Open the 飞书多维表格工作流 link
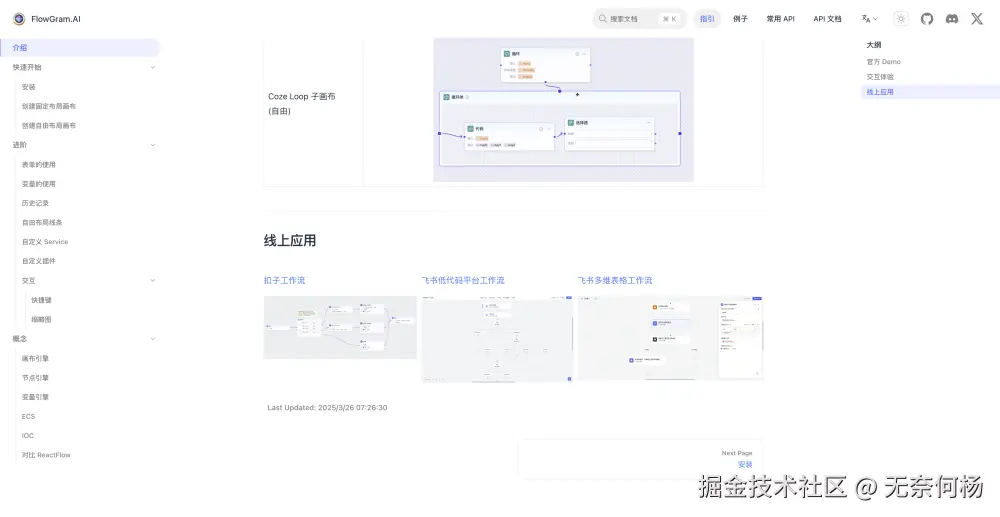Image resolution: width=1000 pixels, height=517 pixels. tap(615, 280)
